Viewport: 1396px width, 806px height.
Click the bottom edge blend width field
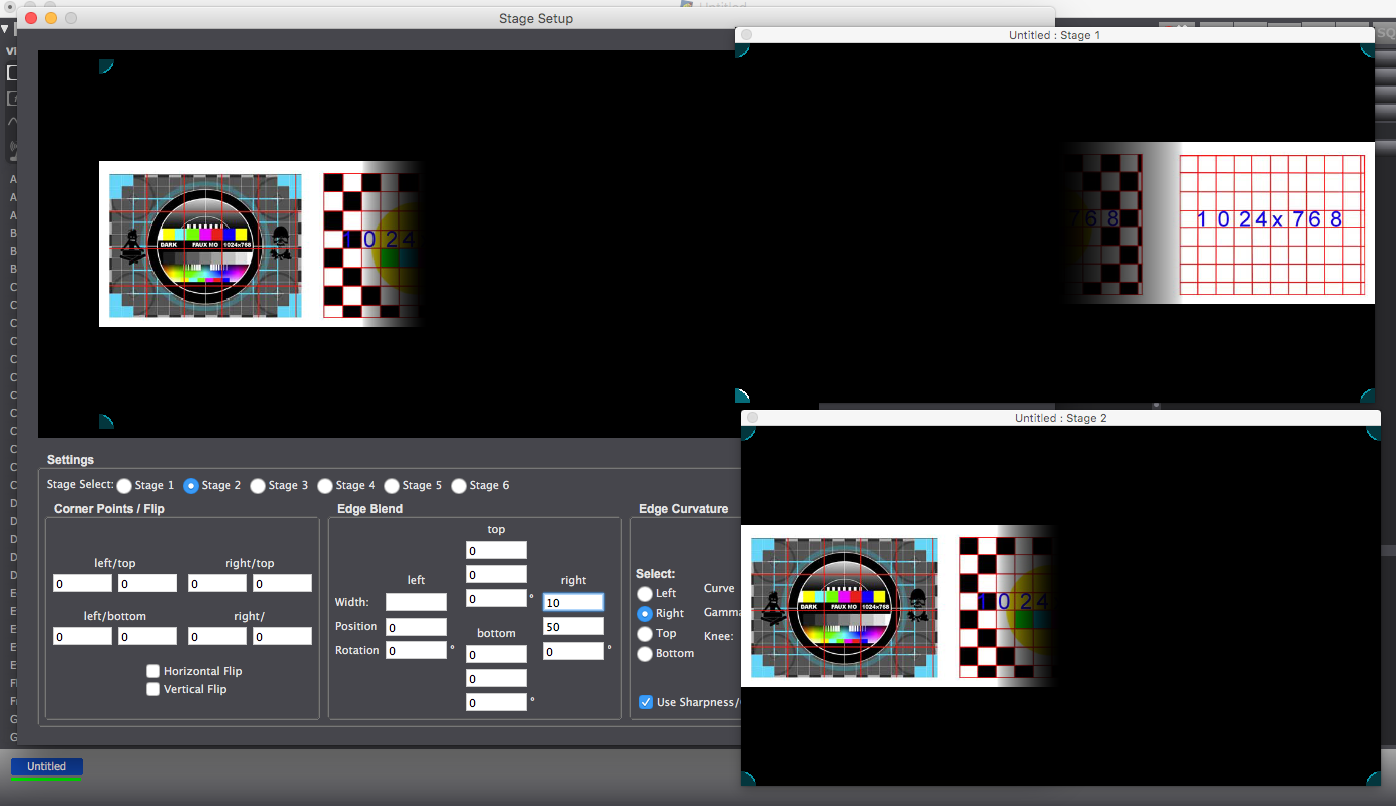click(496, 654)
